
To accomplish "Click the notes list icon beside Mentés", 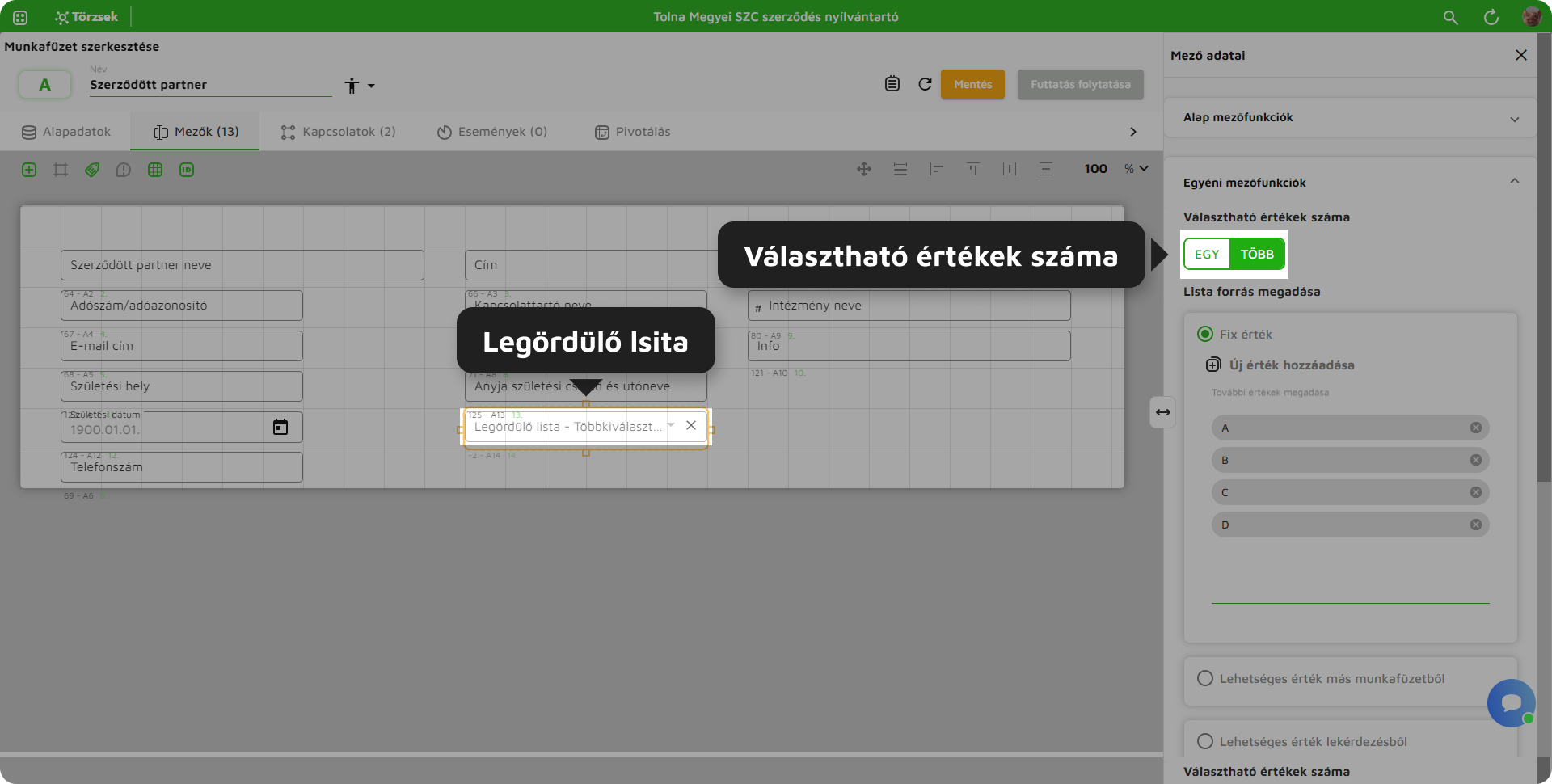I will coord(892,84).
